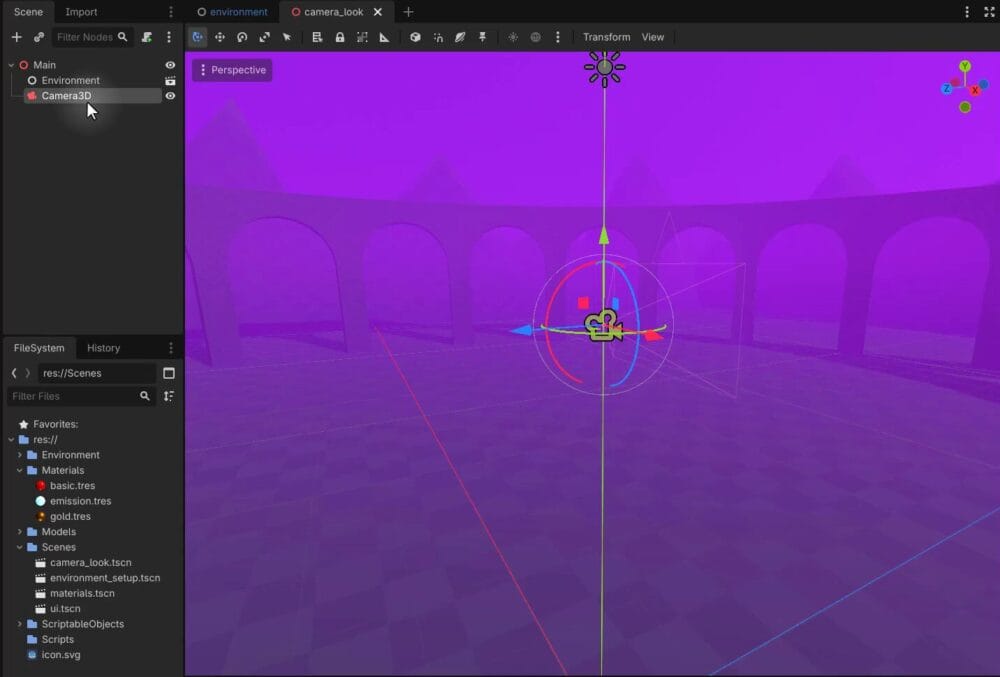Select the FileSystem tab

point(39,348)
